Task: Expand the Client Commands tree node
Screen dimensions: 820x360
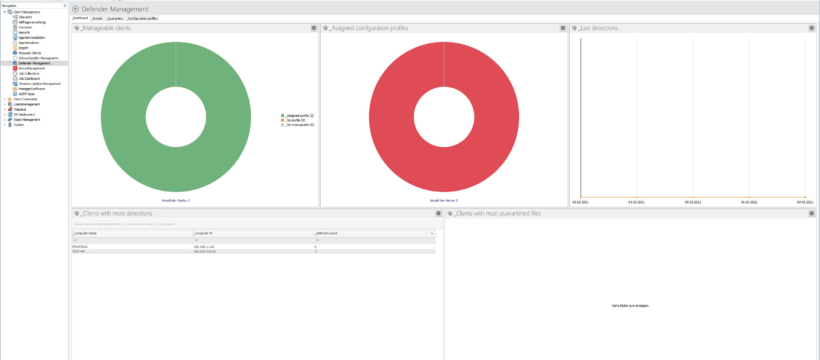Action: click(x=5, y=99)
